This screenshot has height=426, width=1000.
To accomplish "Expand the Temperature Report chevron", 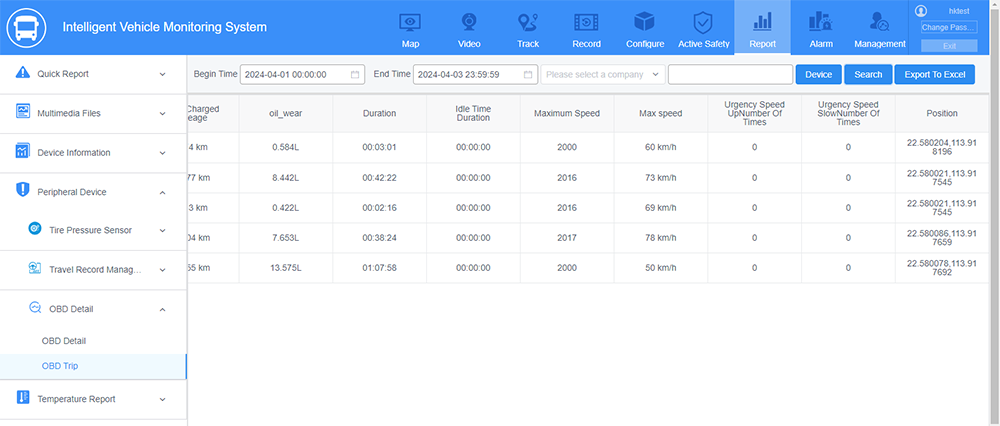I will pyautogui.click(x=163, y=399).
